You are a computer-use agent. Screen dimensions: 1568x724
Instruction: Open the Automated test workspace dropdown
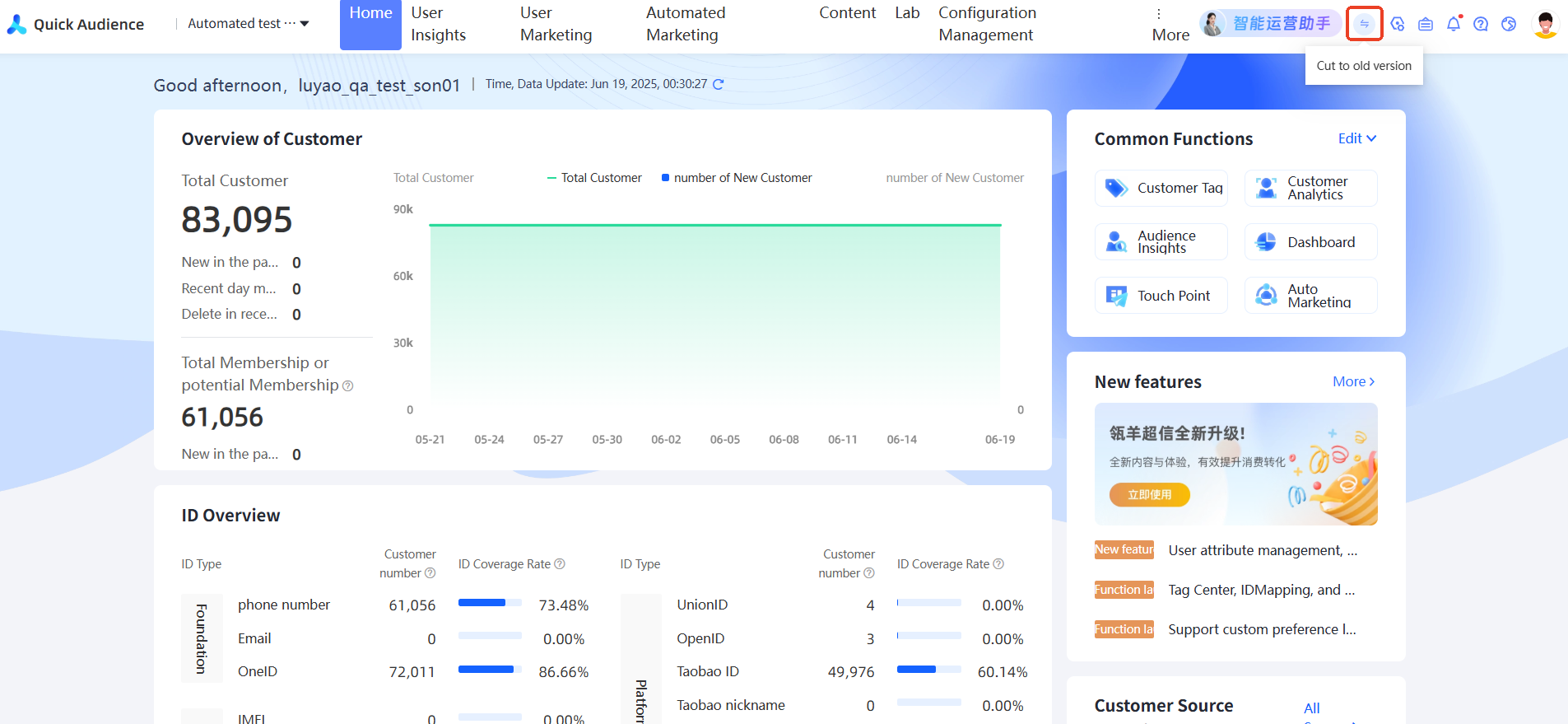coord(249,24)
